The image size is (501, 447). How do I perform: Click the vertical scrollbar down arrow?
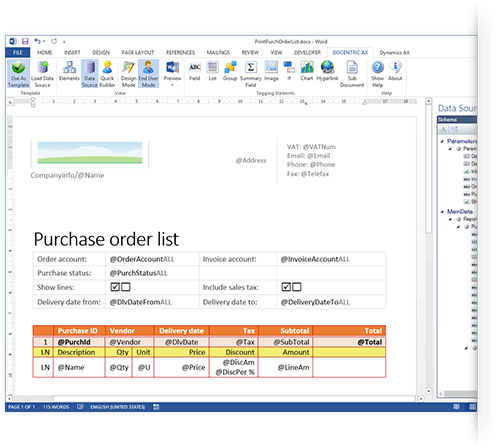(x=429, y=391)
